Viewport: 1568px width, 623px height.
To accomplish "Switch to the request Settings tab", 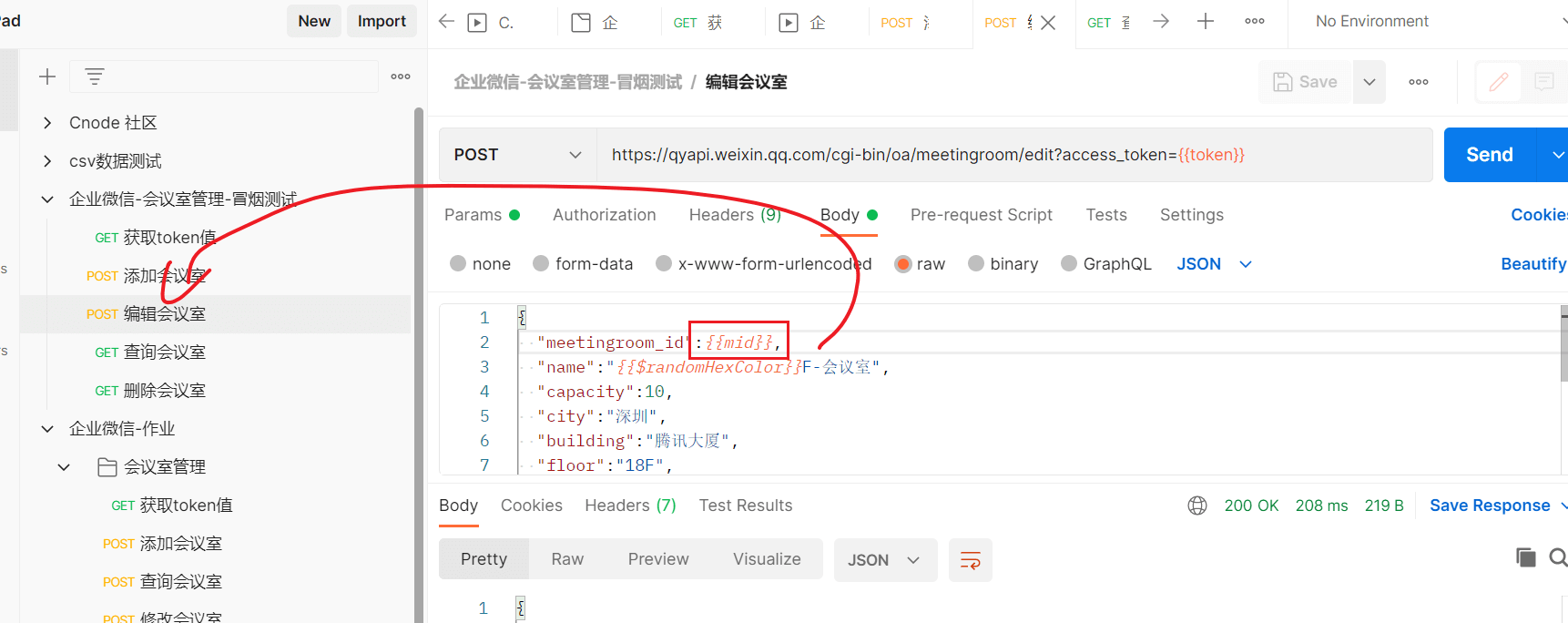I will click(1192, 215).
